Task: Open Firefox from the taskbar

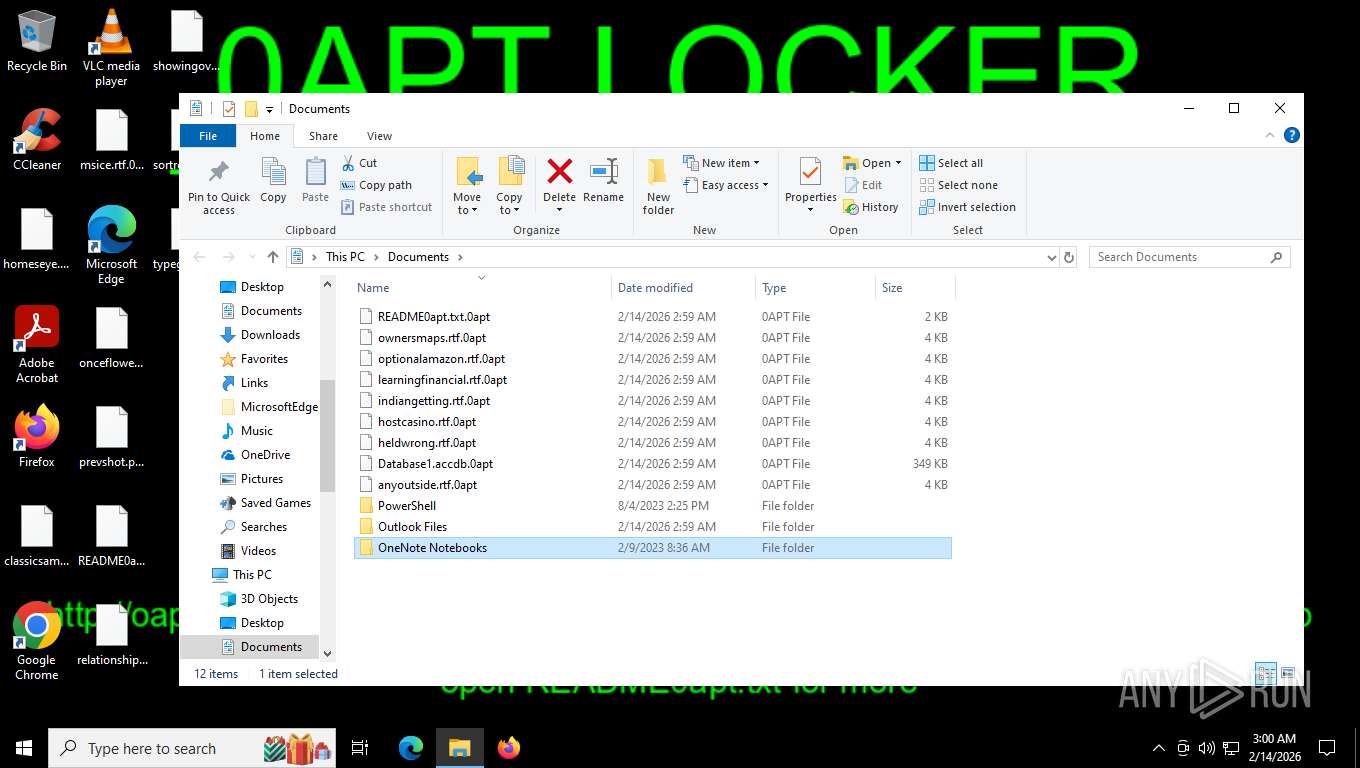Action: tap(509, 748)
